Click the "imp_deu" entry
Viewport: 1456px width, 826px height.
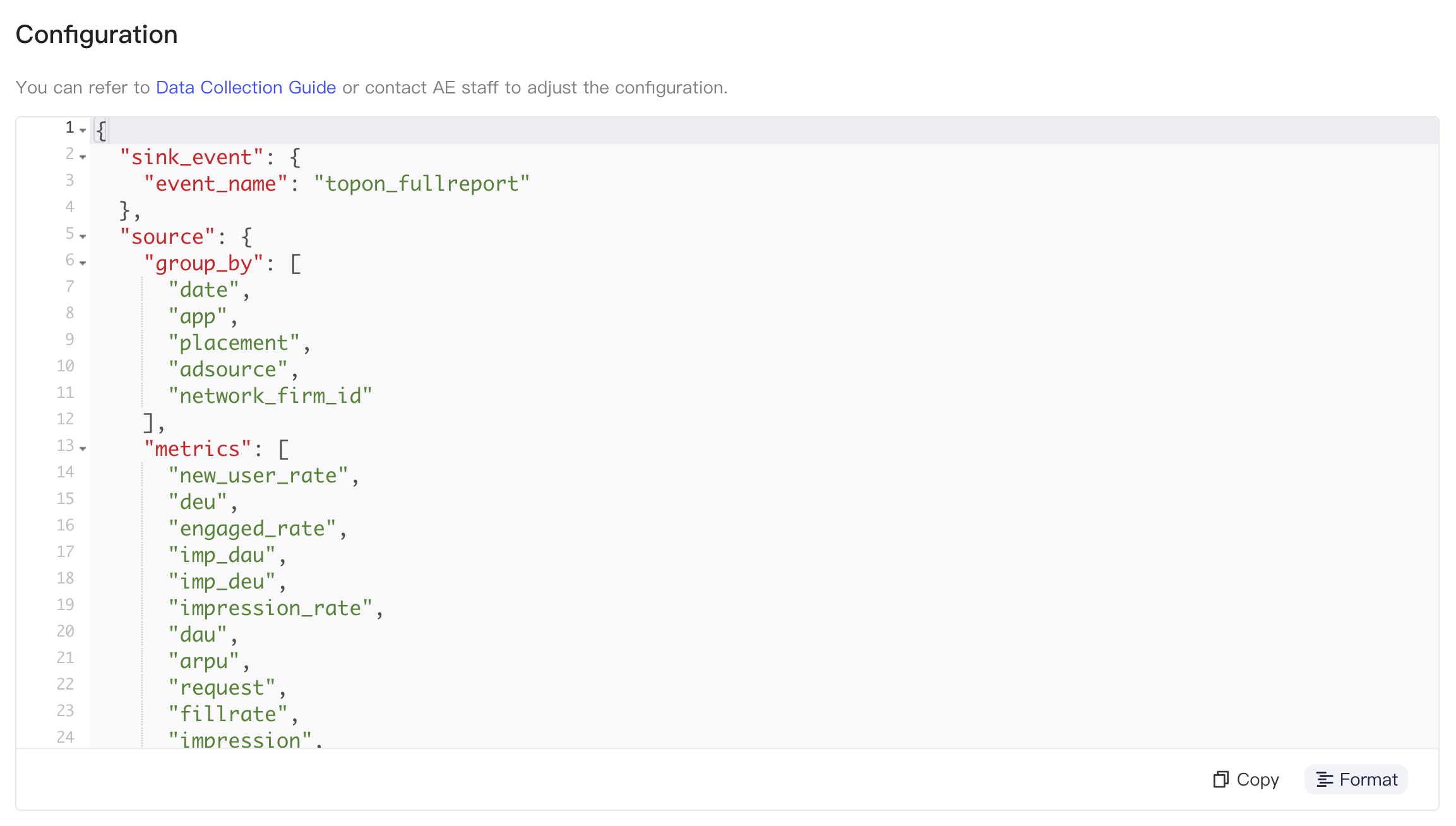222,582
